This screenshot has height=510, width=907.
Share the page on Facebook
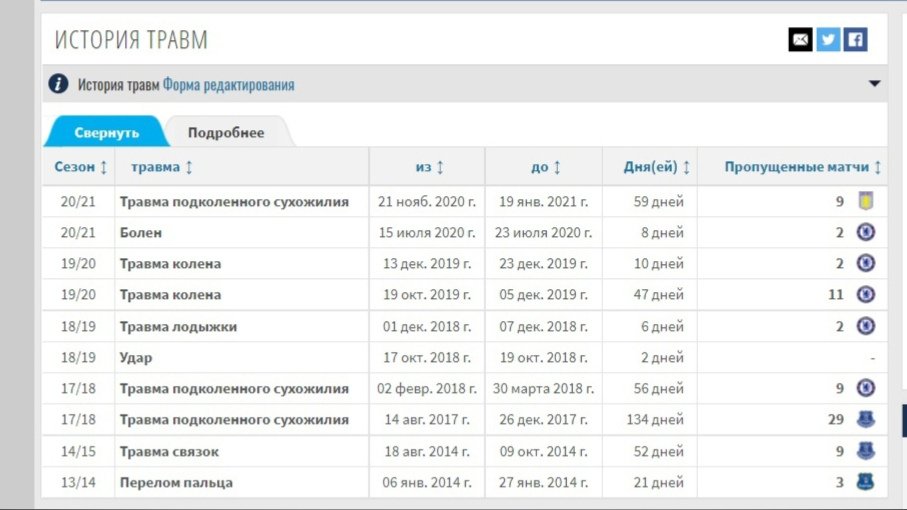pos(855,39)
